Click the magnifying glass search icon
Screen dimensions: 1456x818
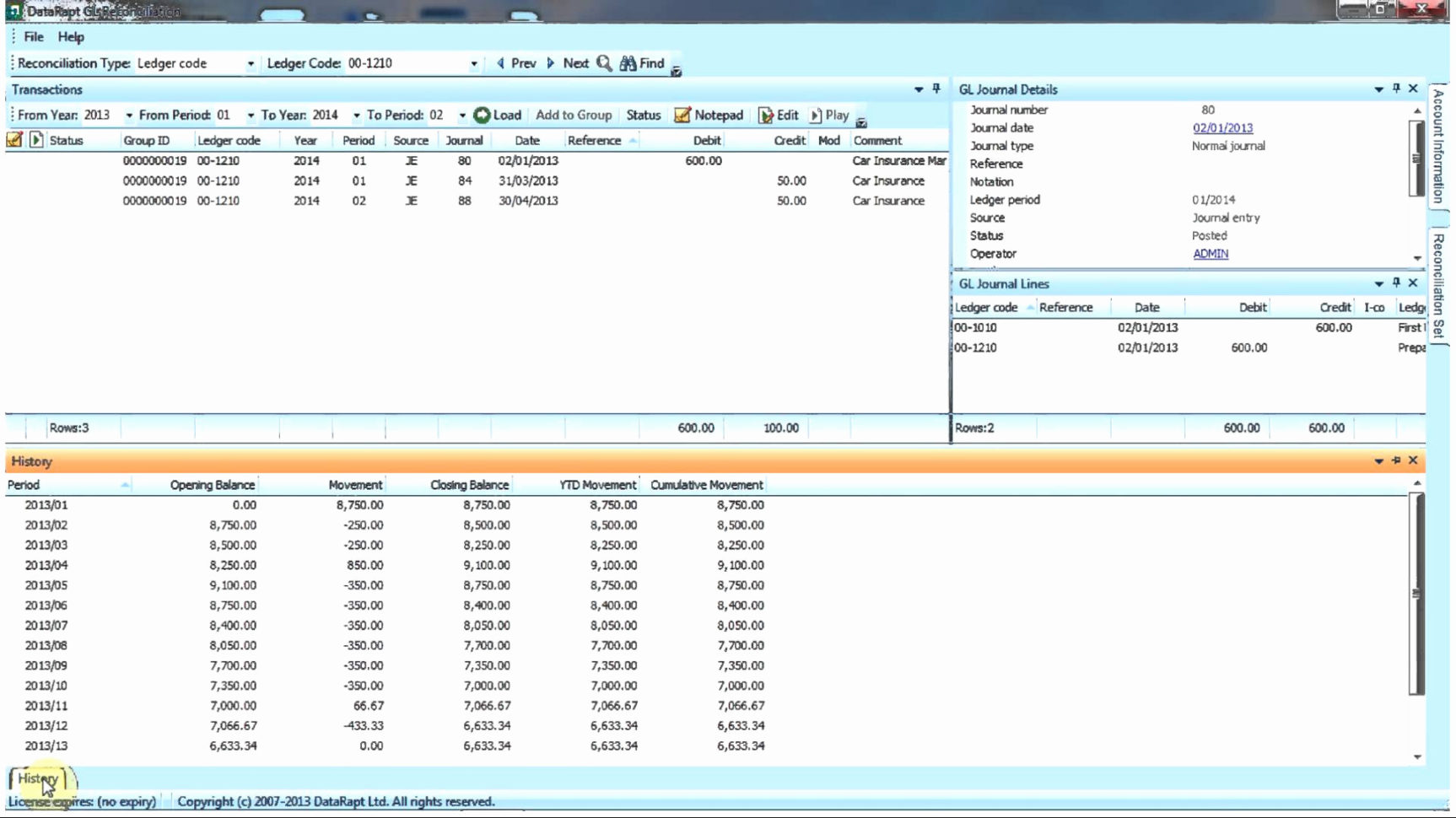[604, 63]
